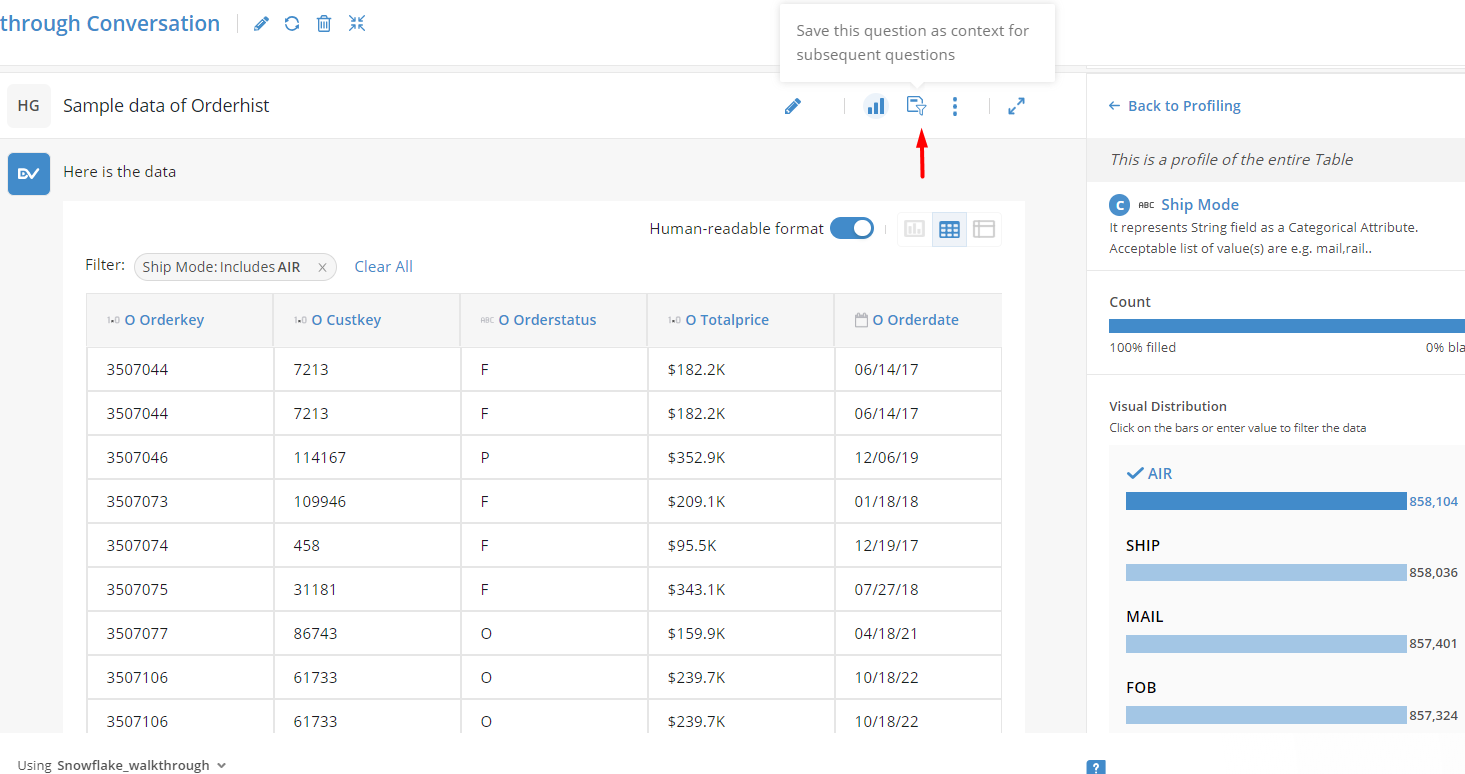
Task: Toggle Human-readable format switch
Action: point(852,229)
